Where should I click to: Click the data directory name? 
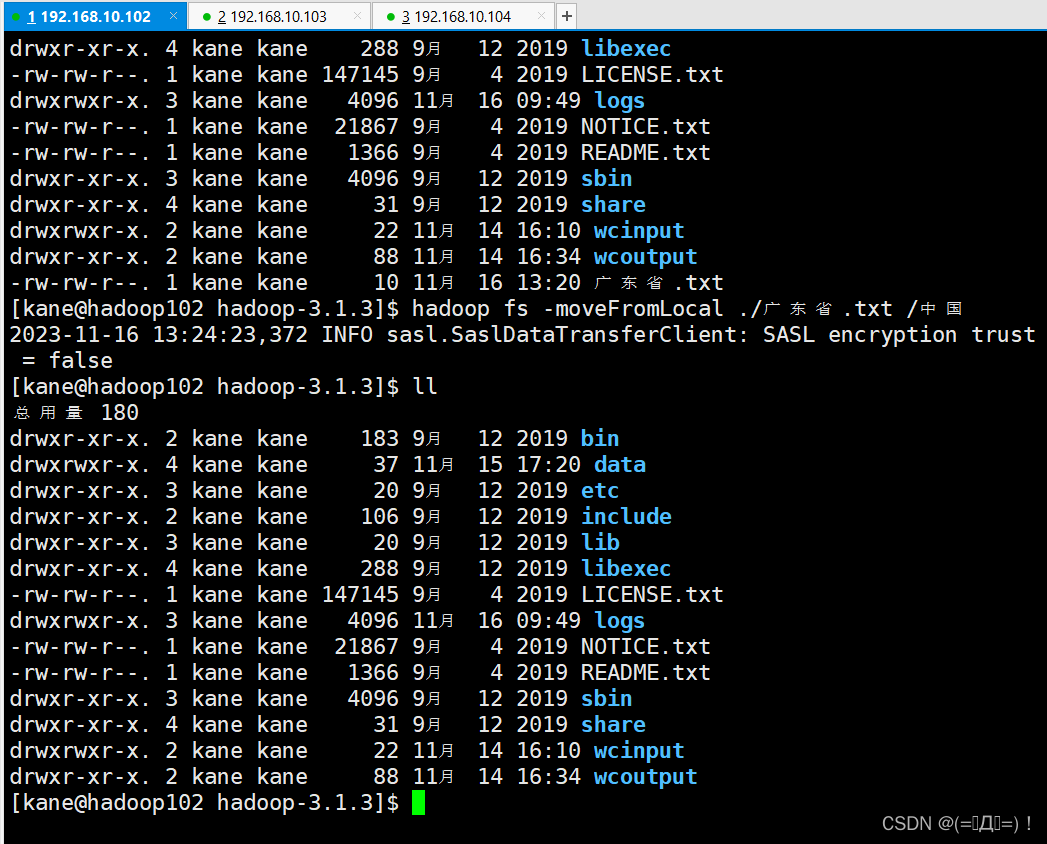[x=619, y=464]
